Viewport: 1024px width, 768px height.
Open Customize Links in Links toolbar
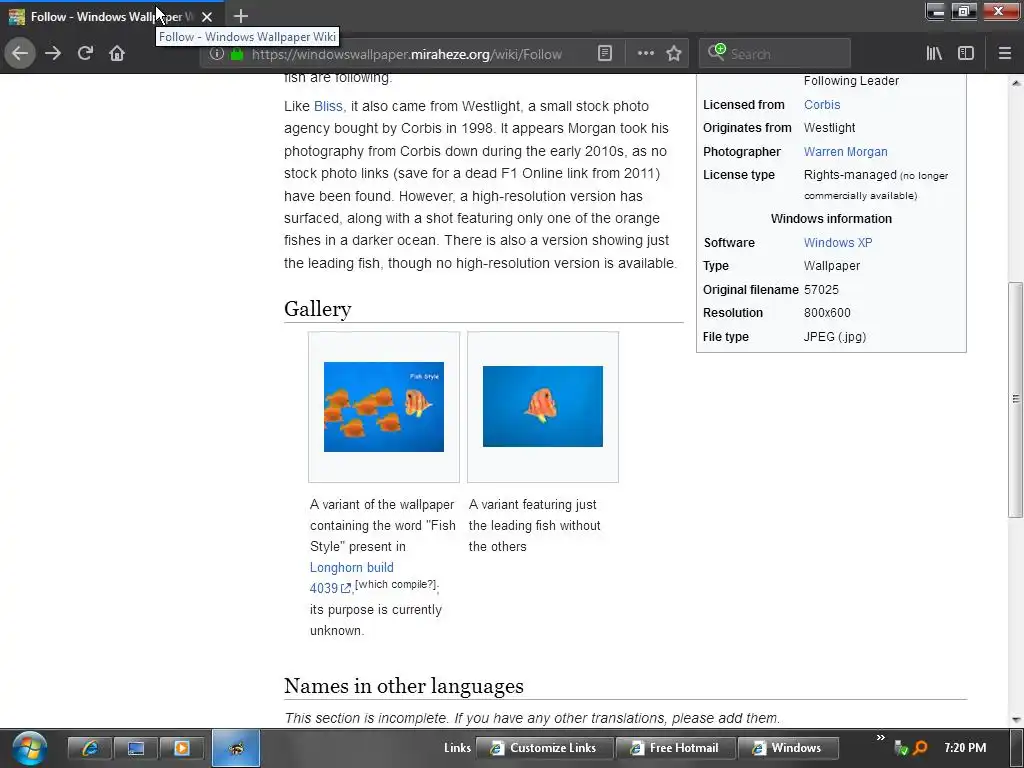click(545, 748)
